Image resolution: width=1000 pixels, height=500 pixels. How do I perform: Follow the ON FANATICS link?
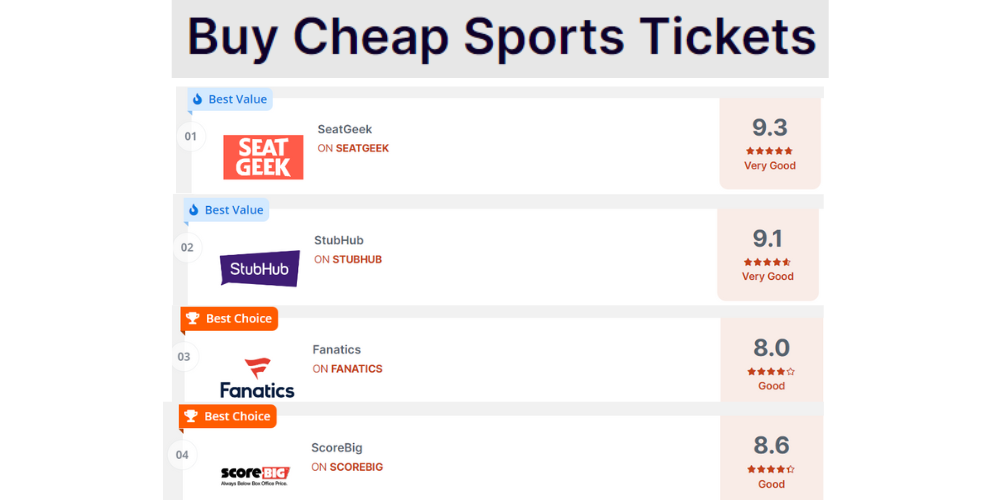point(347,369)
